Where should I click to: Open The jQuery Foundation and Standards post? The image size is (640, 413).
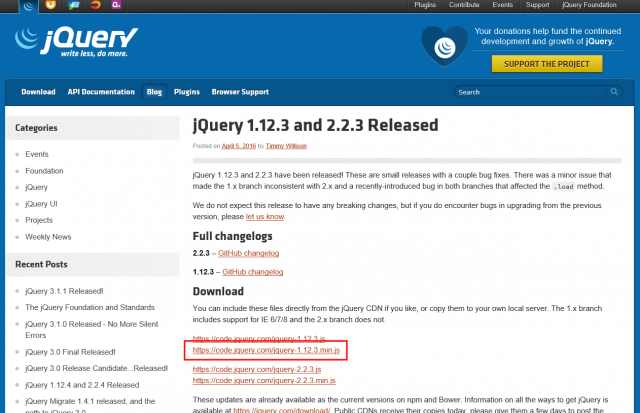90,307
